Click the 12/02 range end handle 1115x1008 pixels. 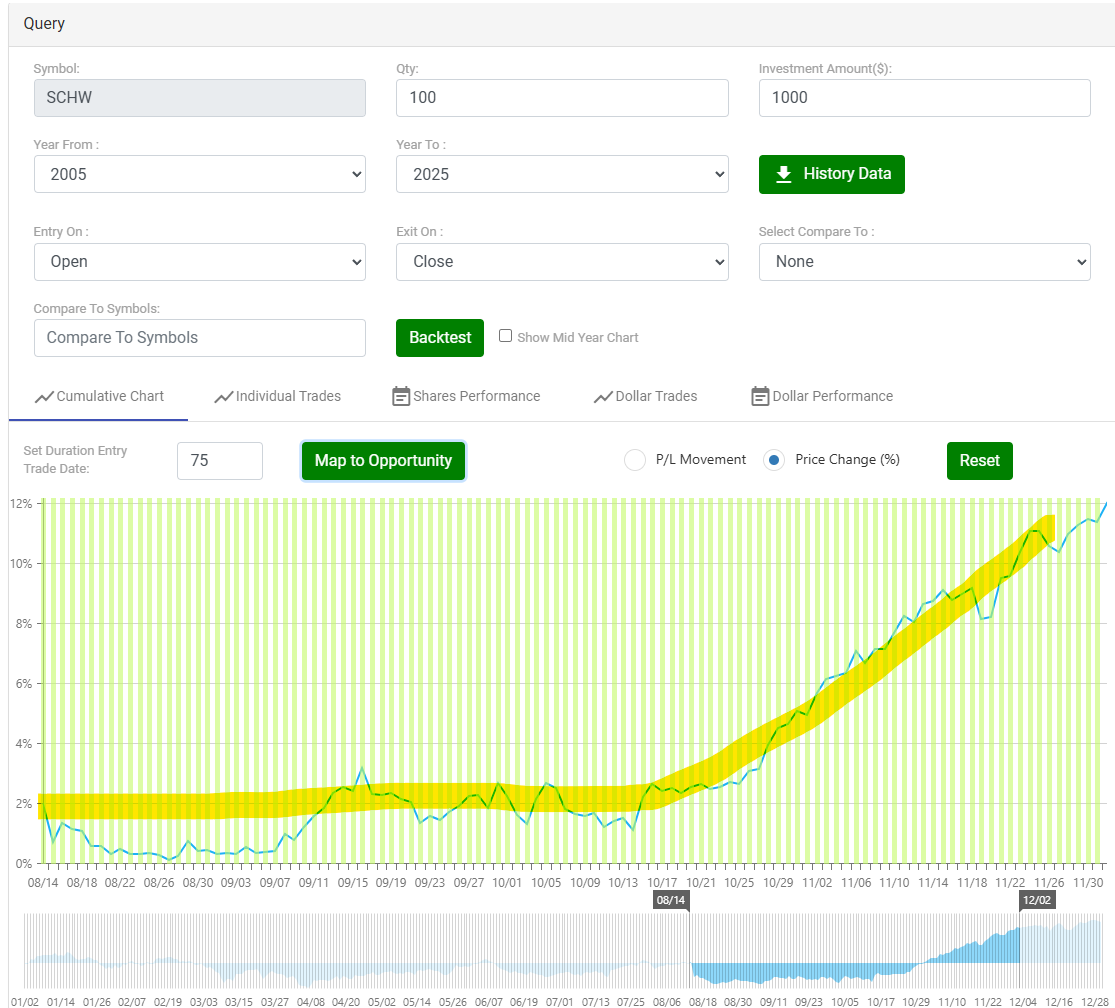1037,901
